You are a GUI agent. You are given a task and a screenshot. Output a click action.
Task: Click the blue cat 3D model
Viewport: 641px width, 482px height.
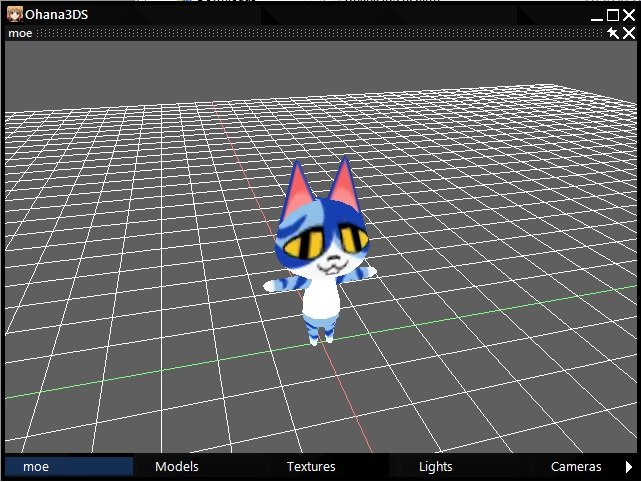(320, 251)
